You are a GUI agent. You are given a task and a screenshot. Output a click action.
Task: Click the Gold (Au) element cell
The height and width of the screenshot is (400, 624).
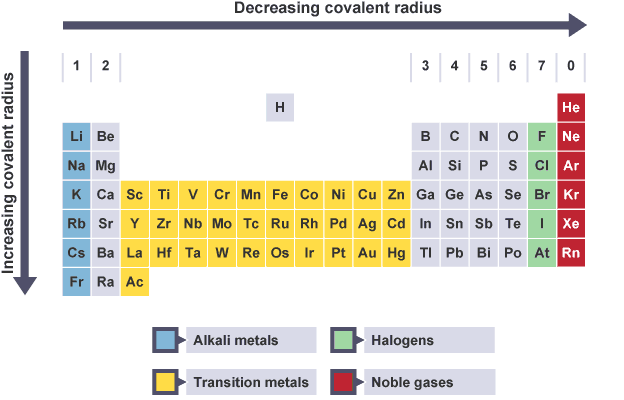(367, 253)
